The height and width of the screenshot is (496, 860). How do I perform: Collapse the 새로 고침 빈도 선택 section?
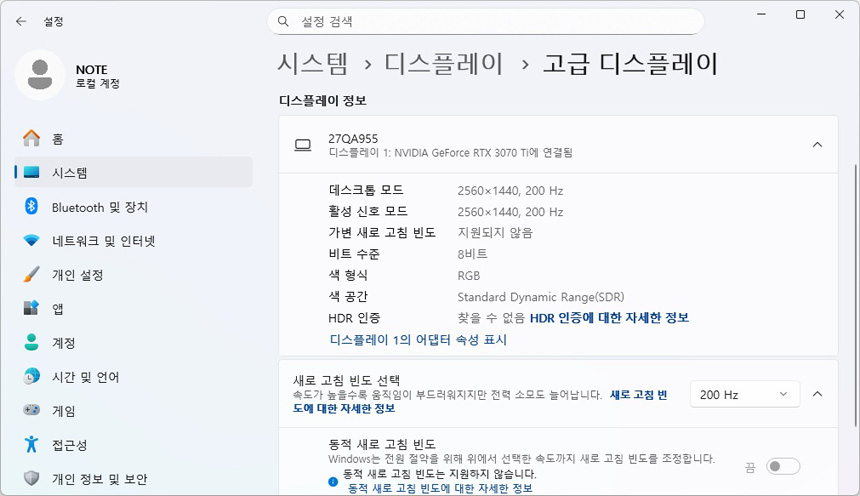pos(817,395)
